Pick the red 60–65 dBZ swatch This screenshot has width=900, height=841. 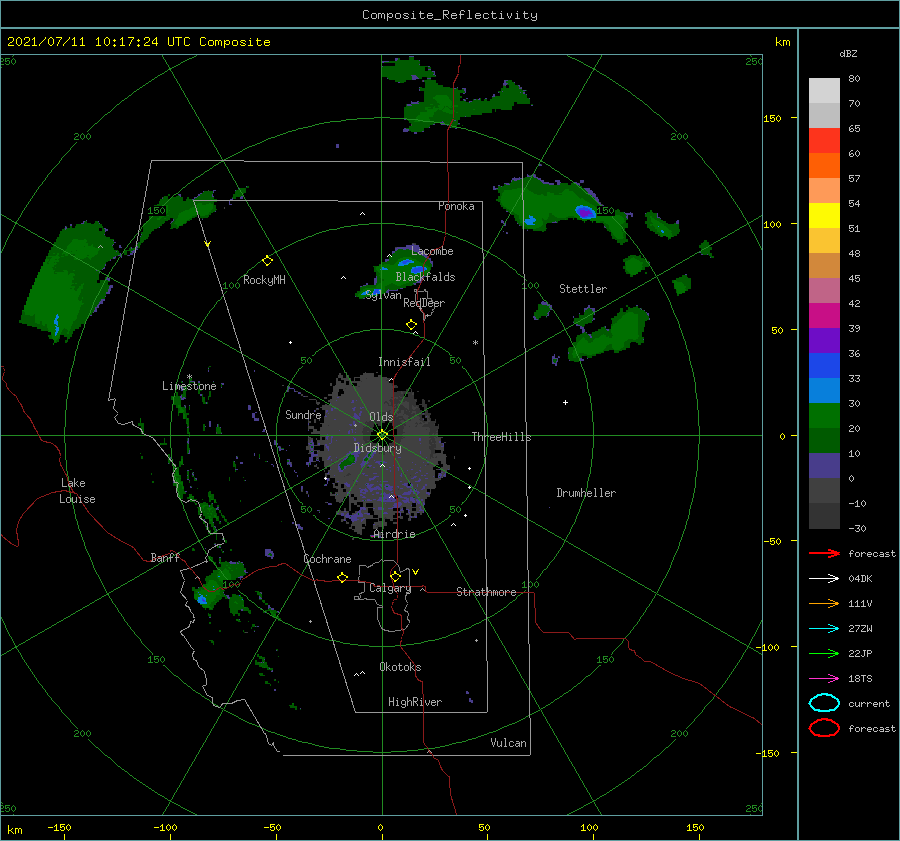tap(824, 140)
